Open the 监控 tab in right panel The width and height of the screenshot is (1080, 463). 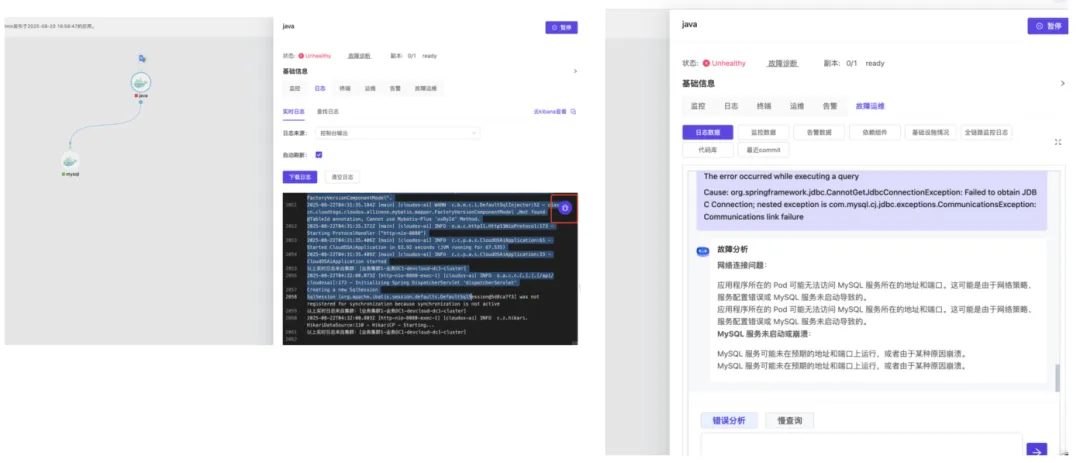click(698, 106)
